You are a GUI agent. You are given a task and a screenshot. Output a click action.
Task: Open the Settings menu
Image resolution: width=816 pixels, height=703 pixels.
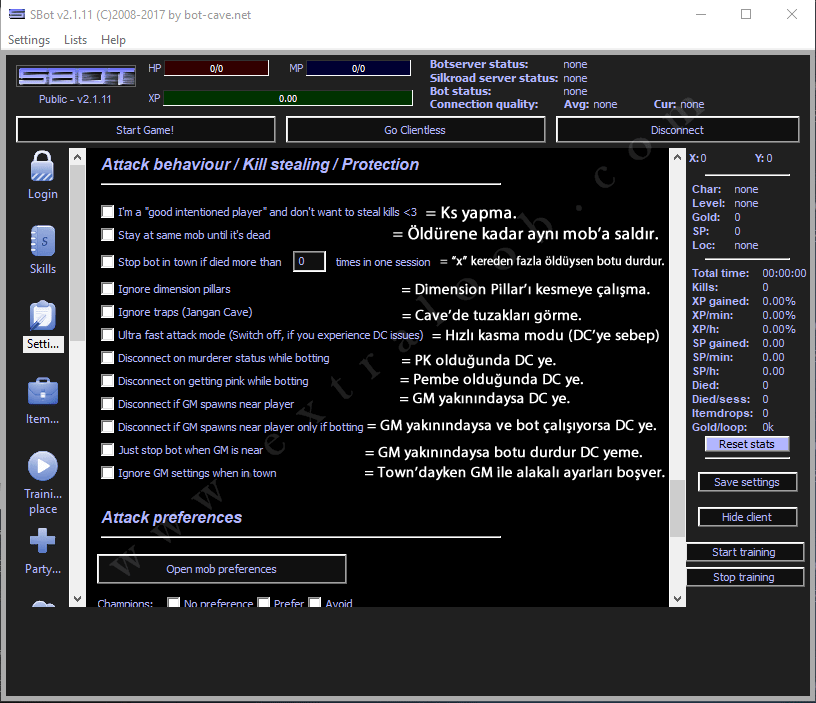click(x=29, y=40)
